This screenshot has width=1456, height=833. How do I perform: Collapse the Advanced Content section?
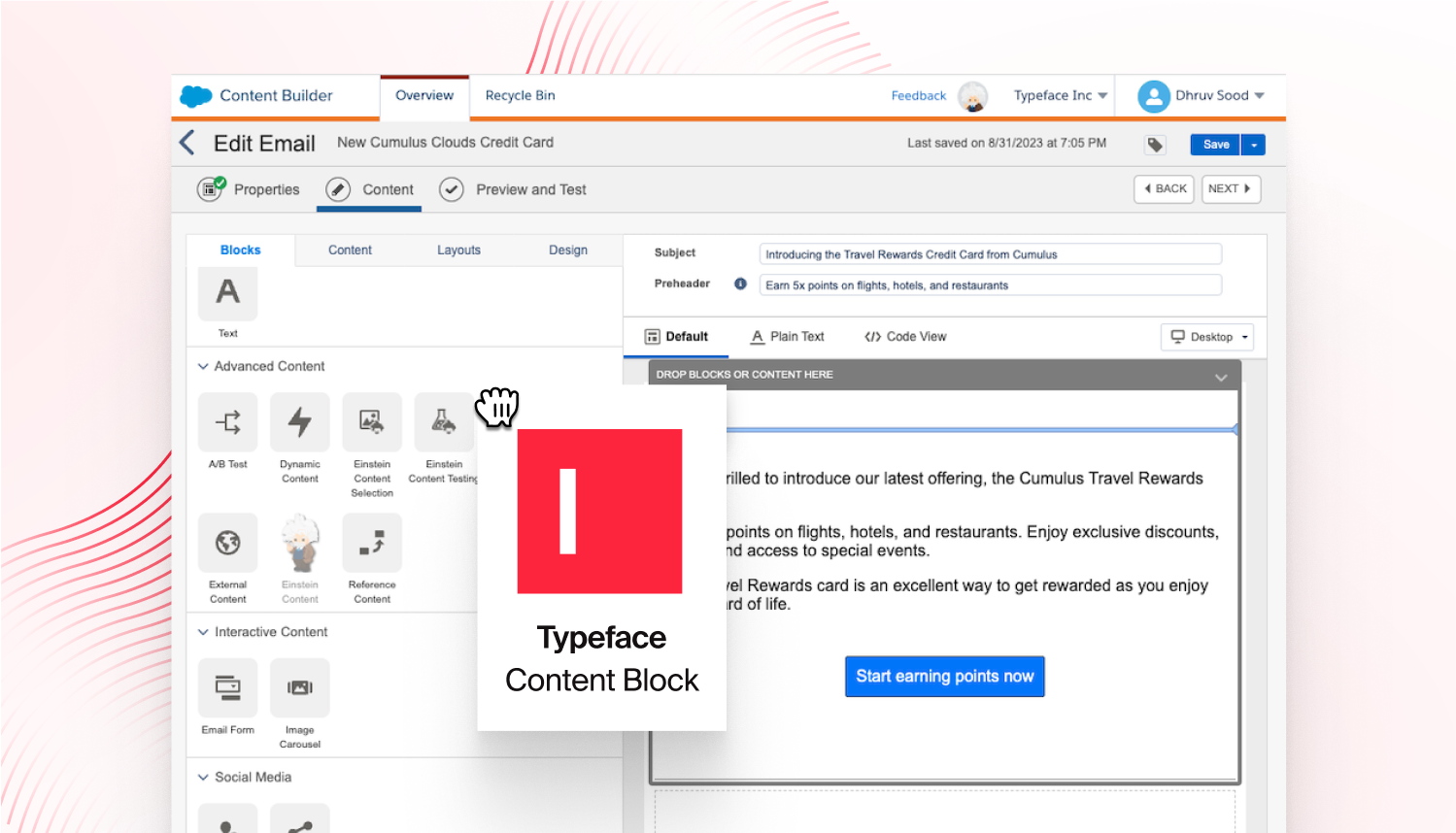[203, 366]
